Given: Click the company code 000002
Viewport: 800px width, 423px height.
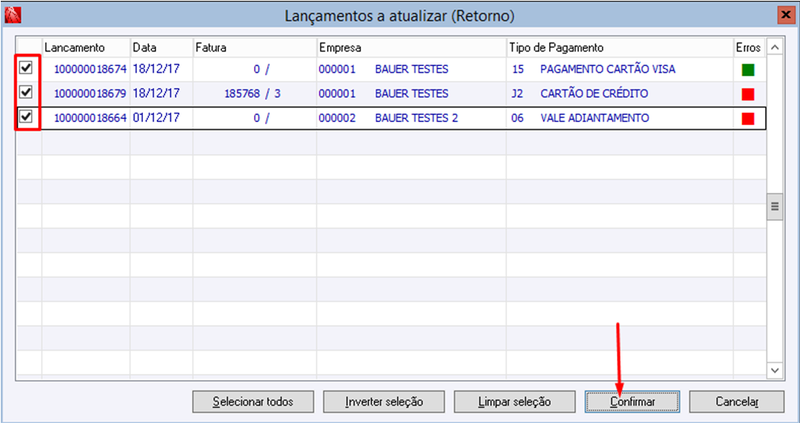Looking at the screenshot, I should click(x=337, y=118).
